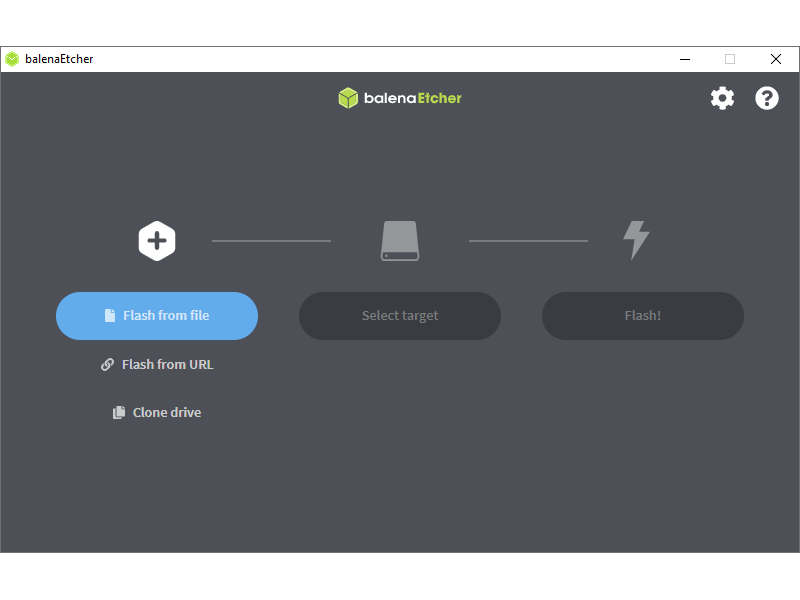Click the balenaEtcher window title text
Screen dimensions: 800x600
(x=59, y=59)
